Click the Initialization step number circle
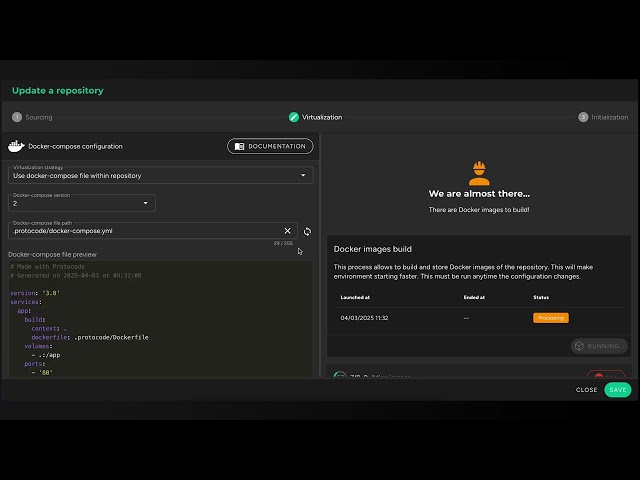 point(583,117)
